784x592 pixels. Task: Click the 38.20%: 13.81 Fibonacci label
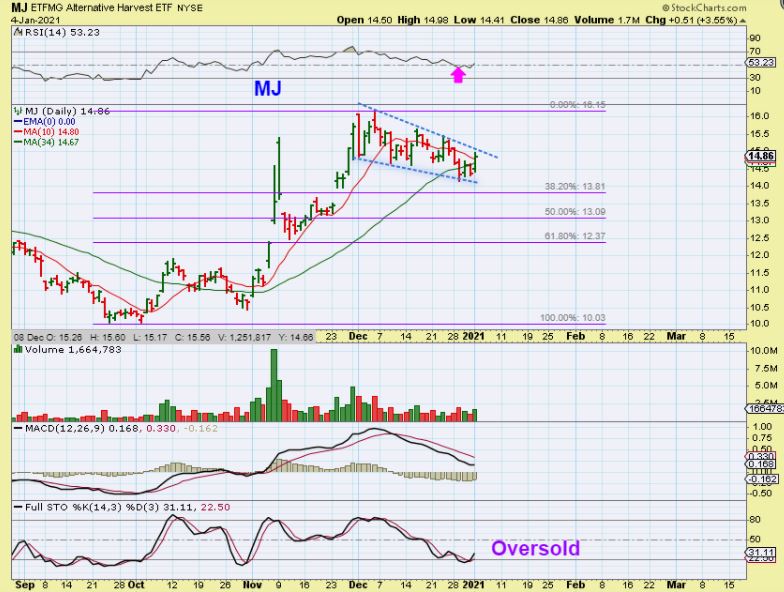(x=575, y=186)
